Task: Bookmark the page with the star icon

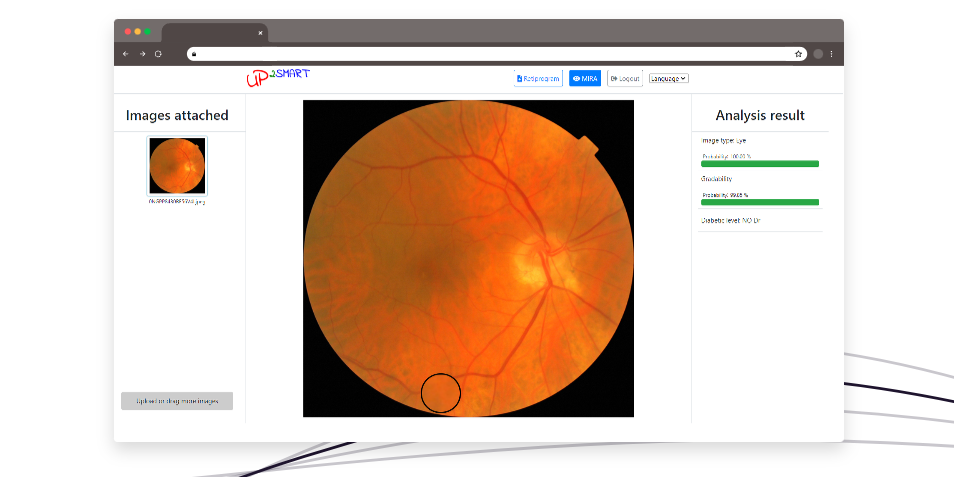Action: tap(798, 54)
